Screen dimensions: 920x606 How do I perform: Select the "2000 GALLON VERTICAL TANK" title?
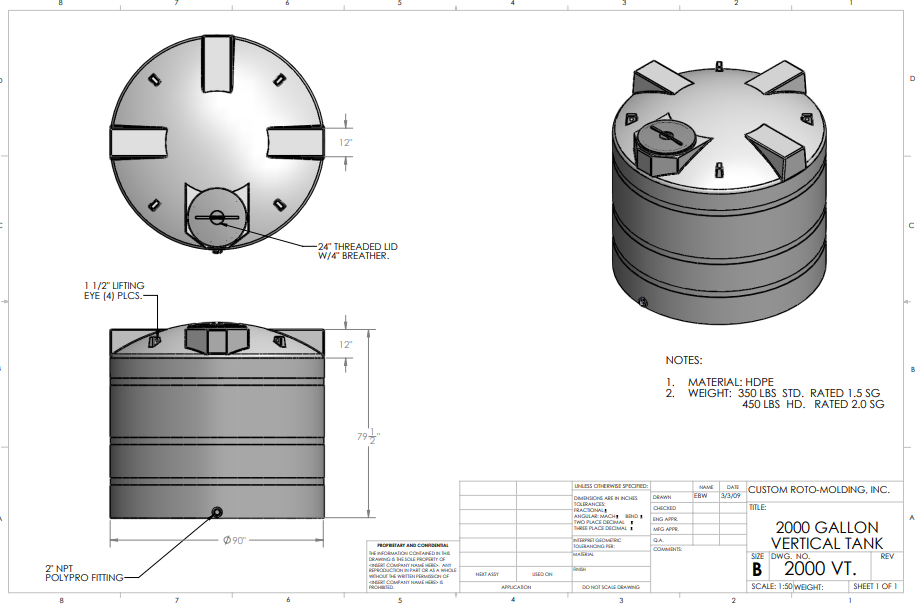(x=826, y=534)
